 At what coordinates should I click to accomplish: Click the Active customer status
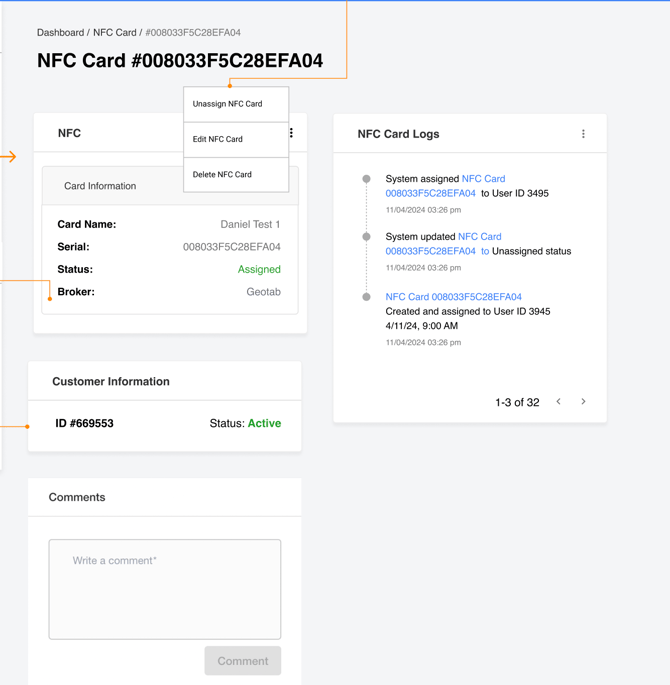click(264, 424)
